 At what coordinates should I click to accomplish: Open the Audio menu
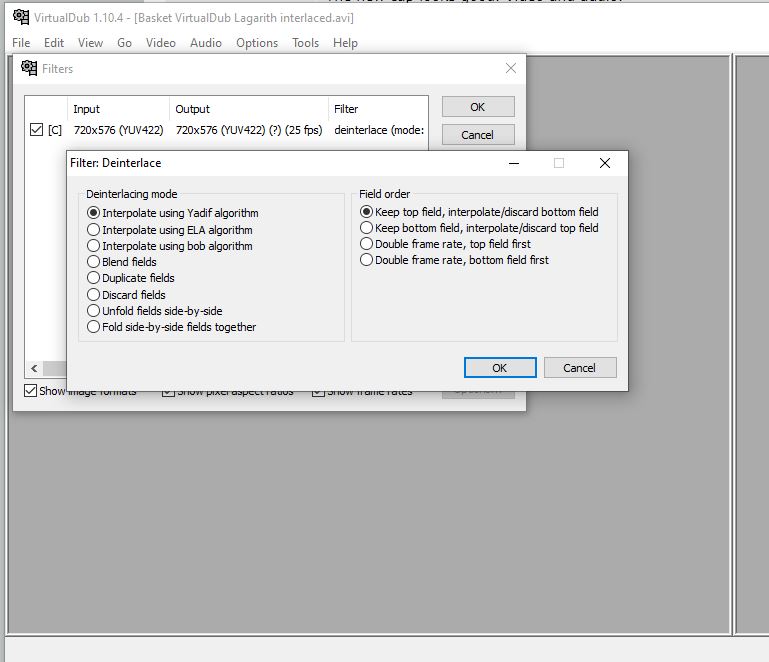click(x=206, y=43)
